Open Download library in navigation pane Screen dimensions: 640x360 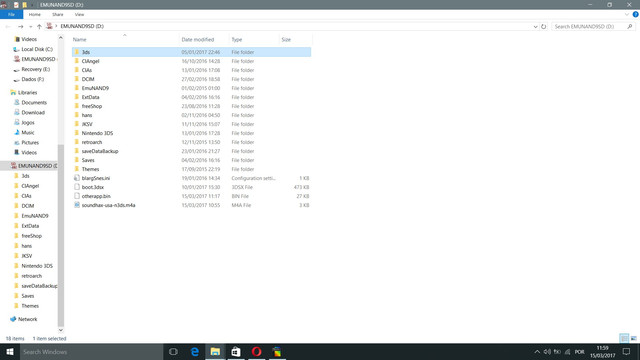point(30,113)
